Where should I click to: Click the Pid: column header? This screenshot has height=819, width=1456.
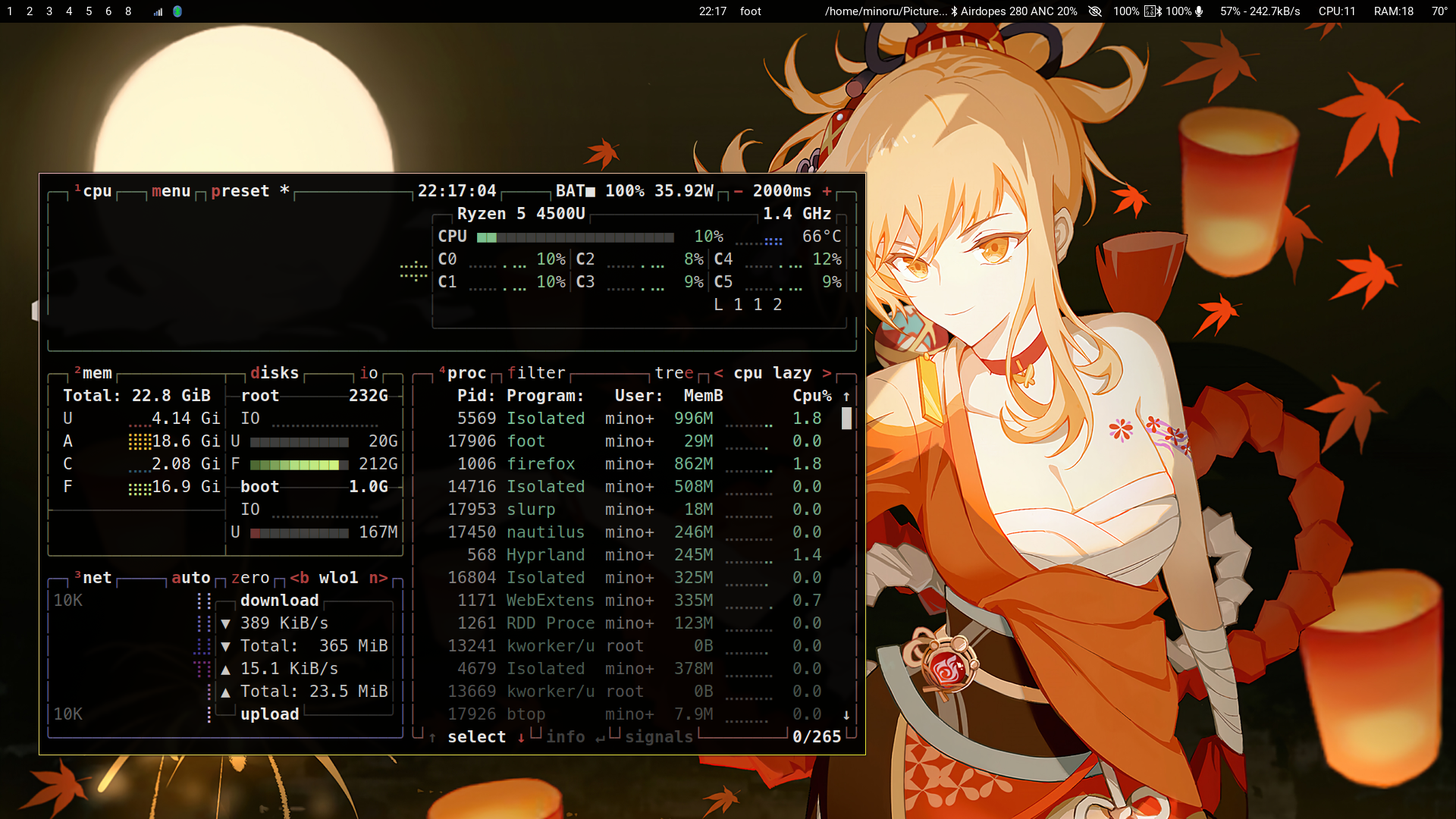tap(476, 396)
